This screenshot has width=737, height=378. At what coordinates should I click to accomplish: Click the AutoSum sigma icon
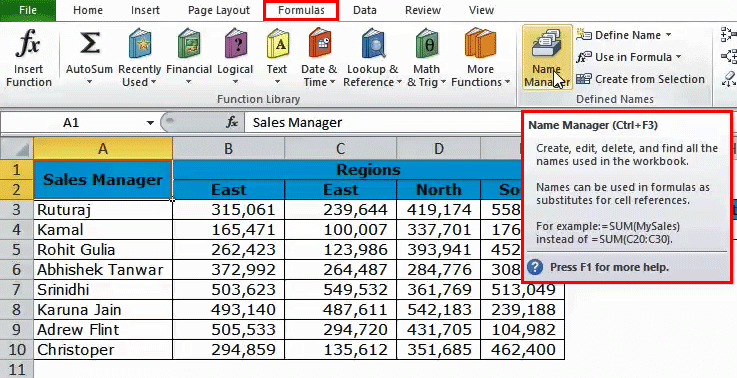pyautogui.click(x=89, y=43)
